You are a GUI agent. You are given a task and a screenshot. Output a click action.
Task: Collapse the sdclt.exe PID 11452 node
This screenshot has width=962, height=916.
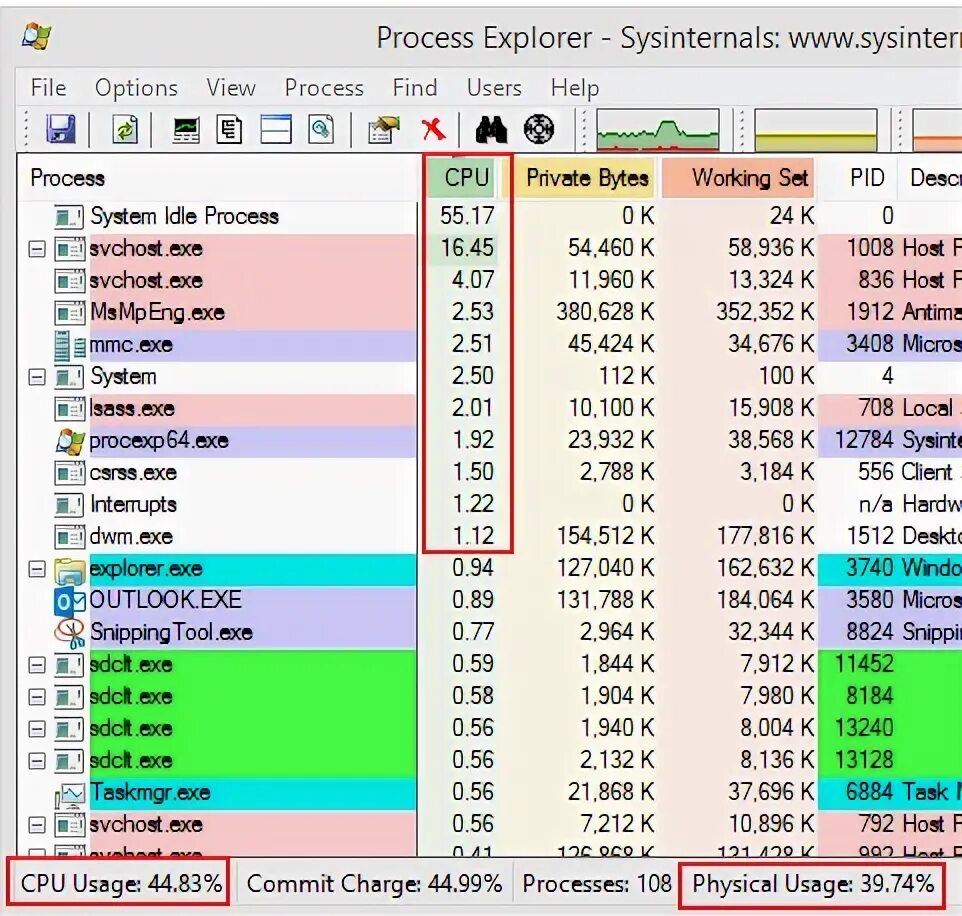(37, 665)
